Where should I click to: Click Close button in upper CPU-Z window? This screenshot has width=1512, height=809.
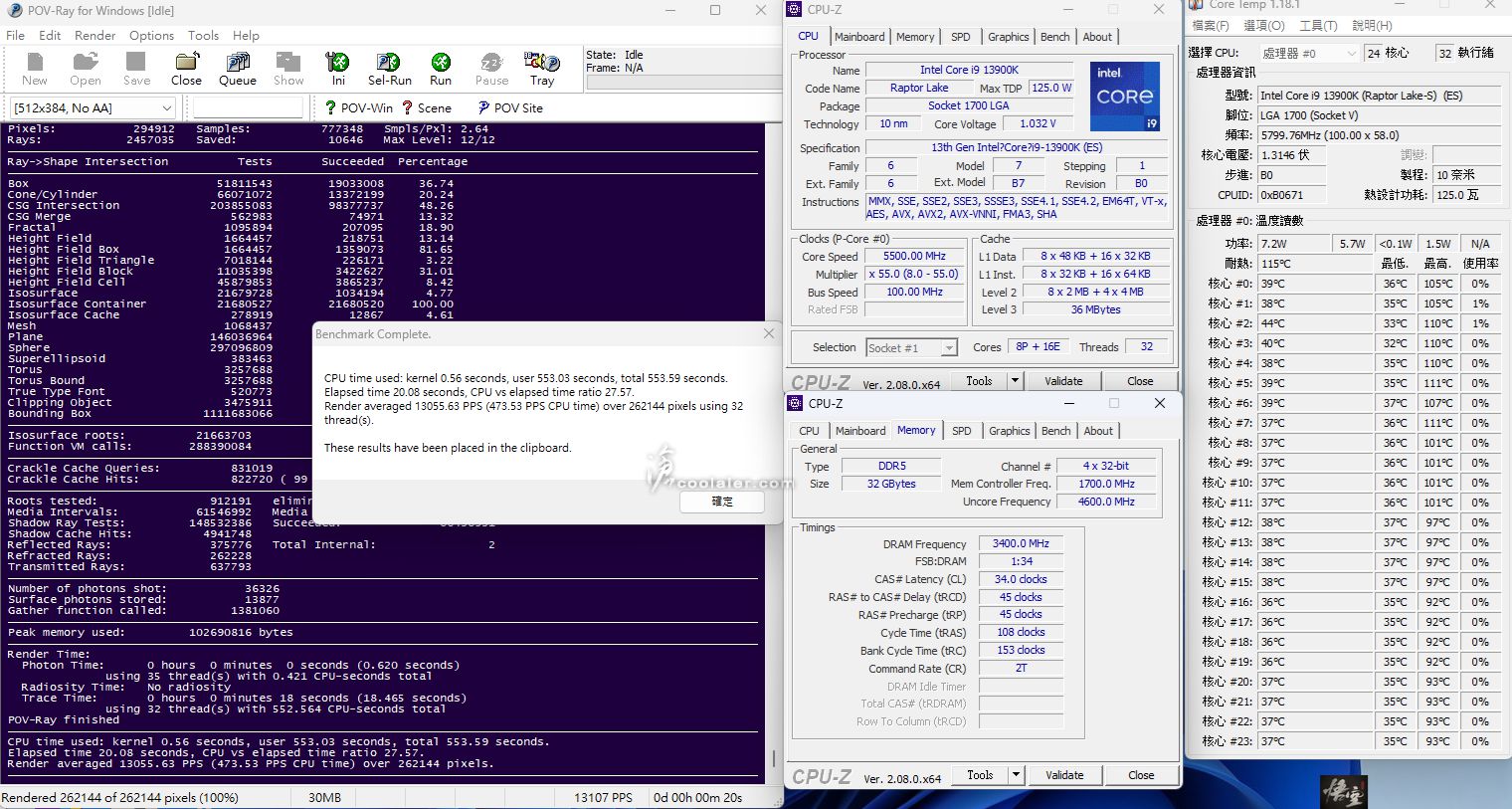click(x=1140, y=381)
